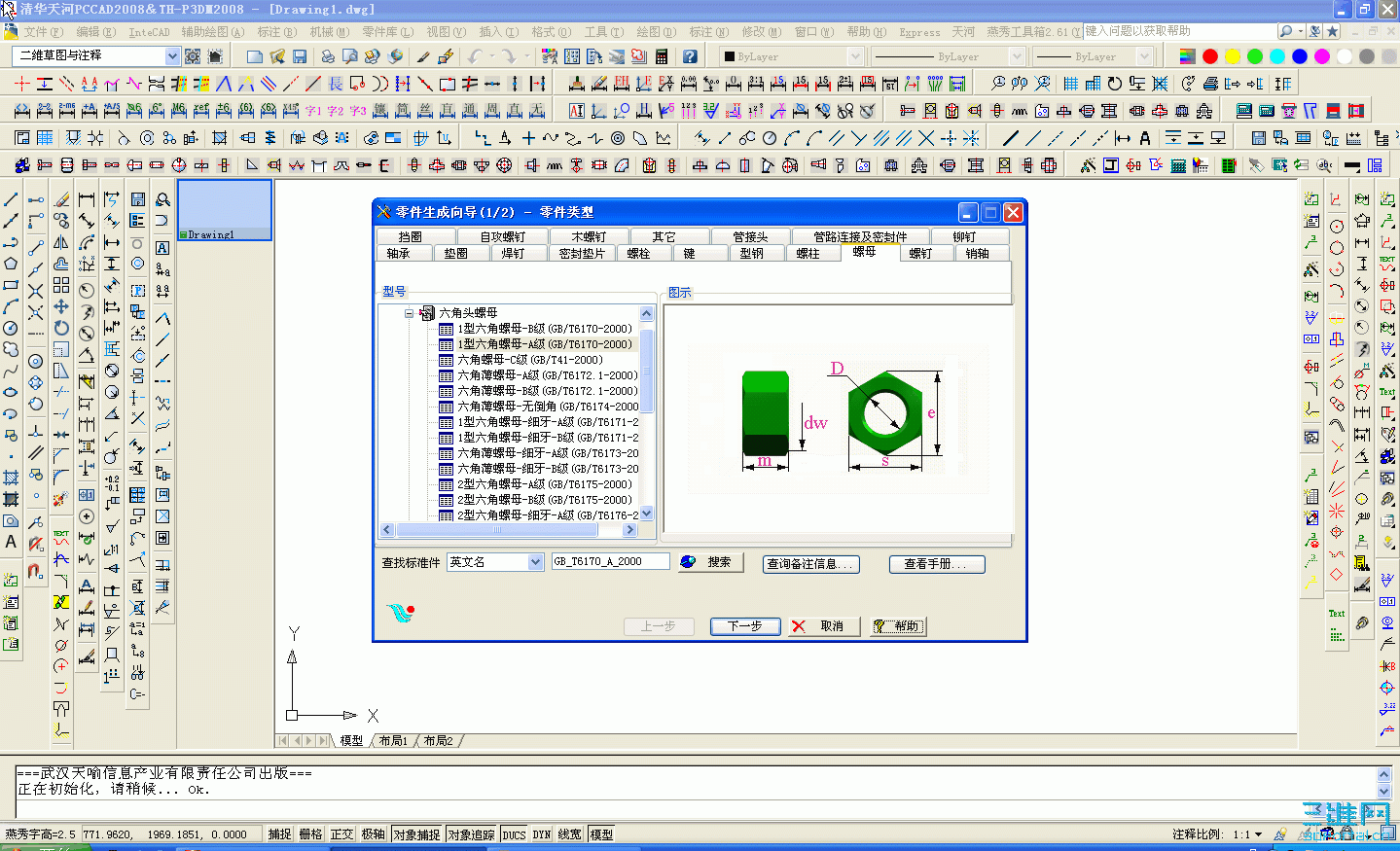Click the Open file icon
This screenshot has width=1400, height=851.
click(277, 56)
